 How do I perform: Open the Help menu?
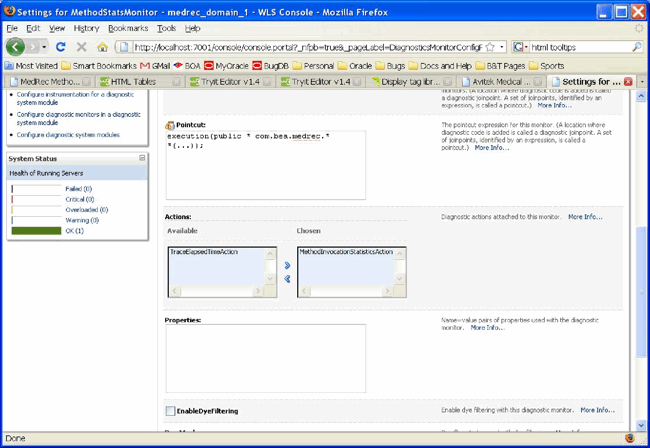tap(192, 28)
